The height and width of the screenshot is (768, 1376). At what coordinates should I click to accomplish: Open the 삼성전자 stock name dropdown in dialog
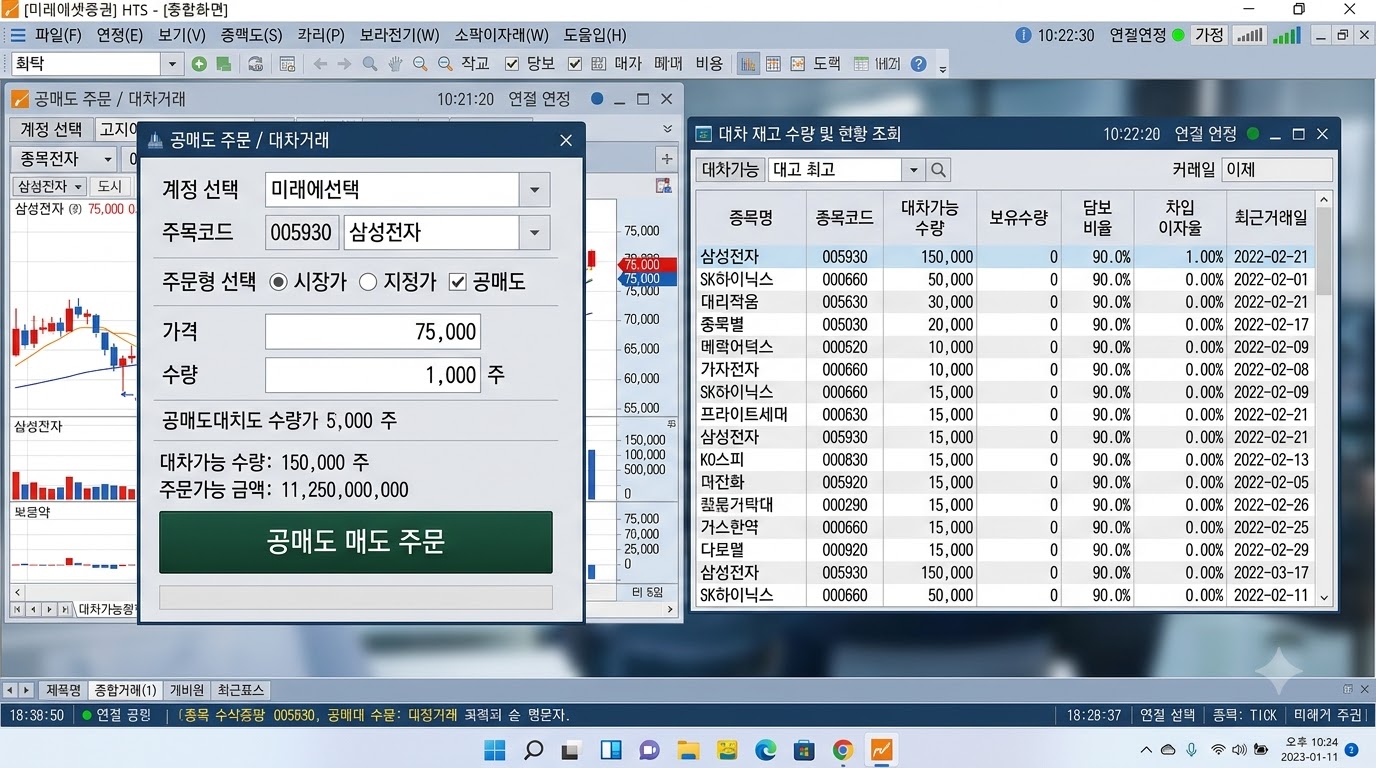[x=534, y=233]
